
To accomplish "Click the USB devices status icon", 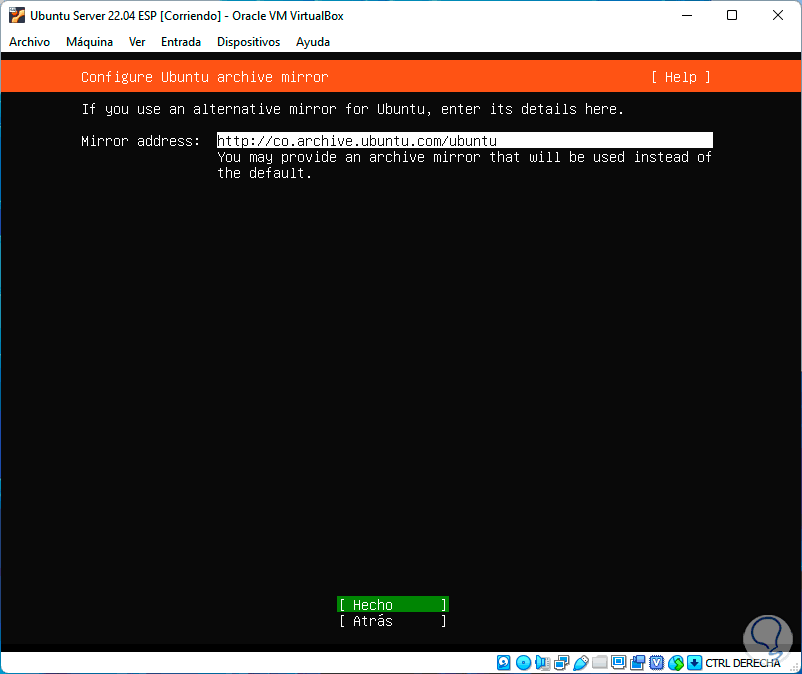I will point(581,663).
